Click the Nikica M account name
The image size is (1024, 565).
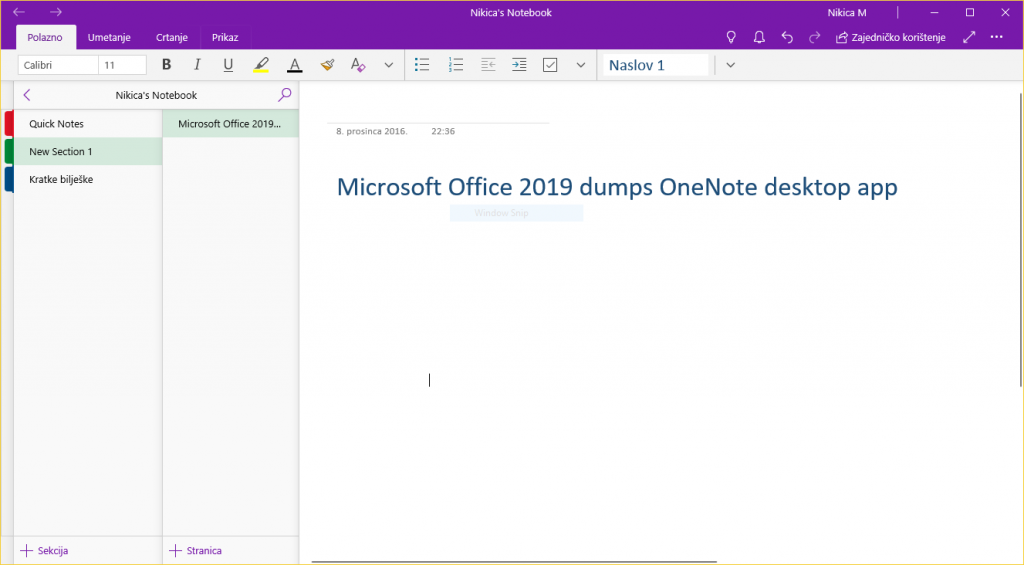[x=847, y=12]
